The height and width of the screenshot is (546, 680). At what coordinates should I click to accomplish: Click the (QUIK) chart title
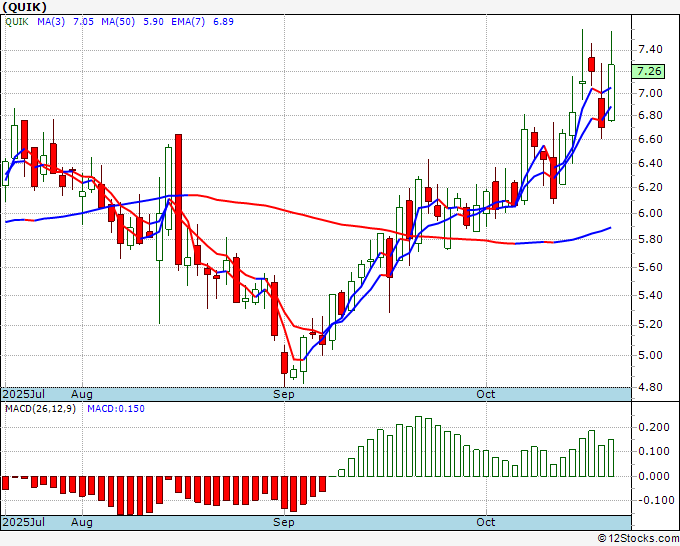[x=24, y=7]
